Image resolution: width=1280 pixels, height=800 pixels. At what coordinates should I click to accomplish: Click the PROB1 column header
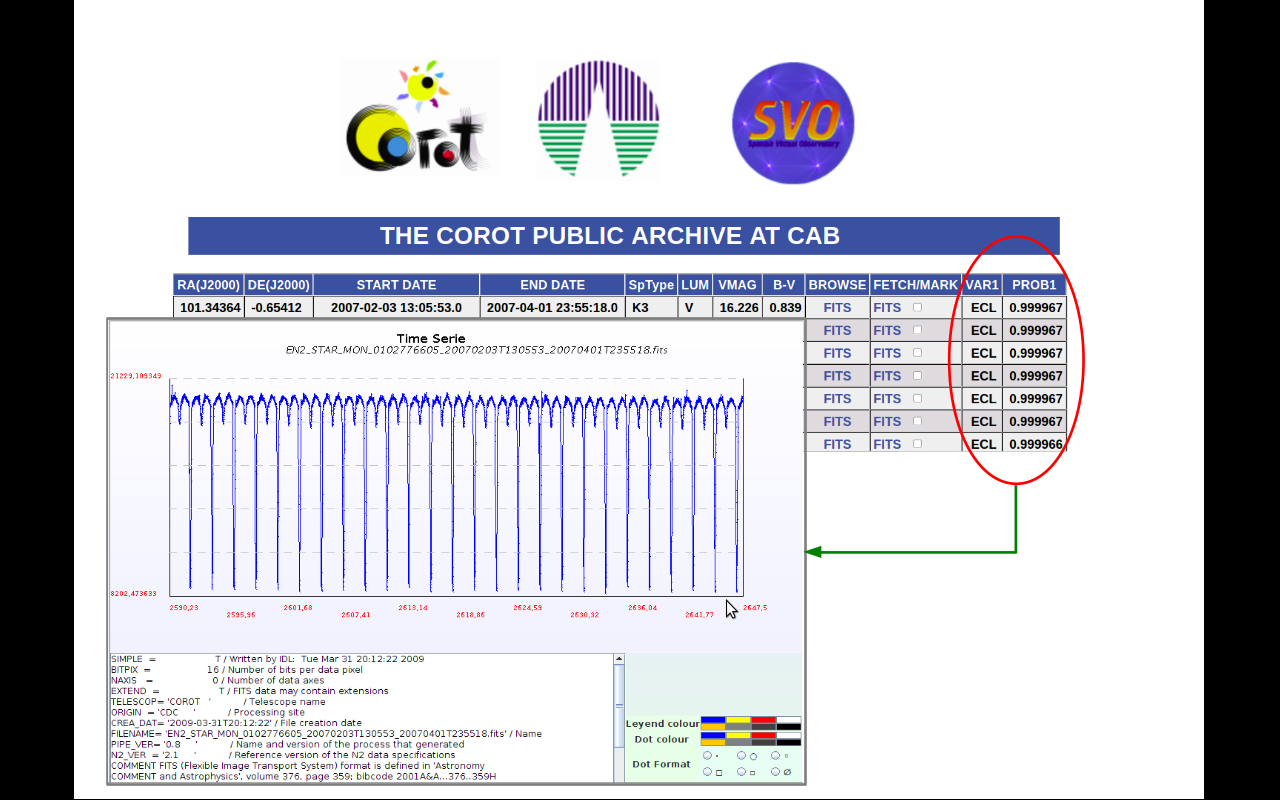pyautogui.click(x=1033, y=285)
